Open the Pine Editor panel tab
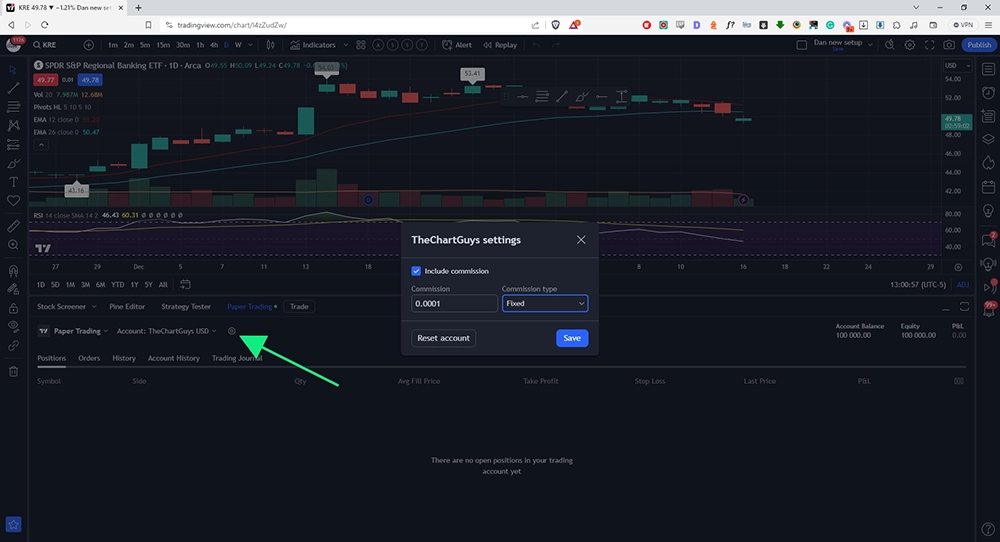Viewport: 1000px width, 542px height. coord(127,307)
